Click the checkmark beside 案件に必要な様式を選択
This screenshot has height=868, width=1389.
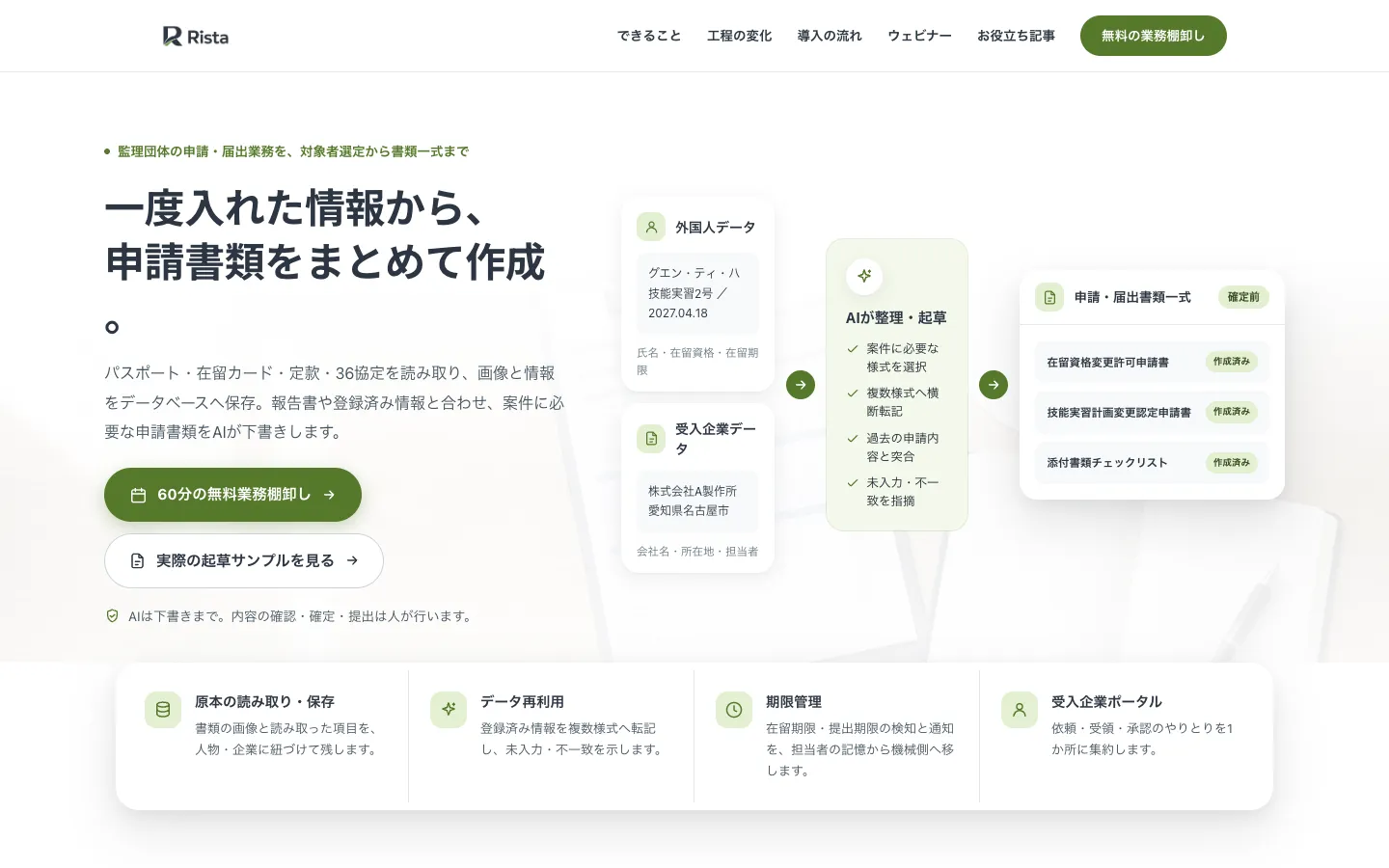click(853, 349)
